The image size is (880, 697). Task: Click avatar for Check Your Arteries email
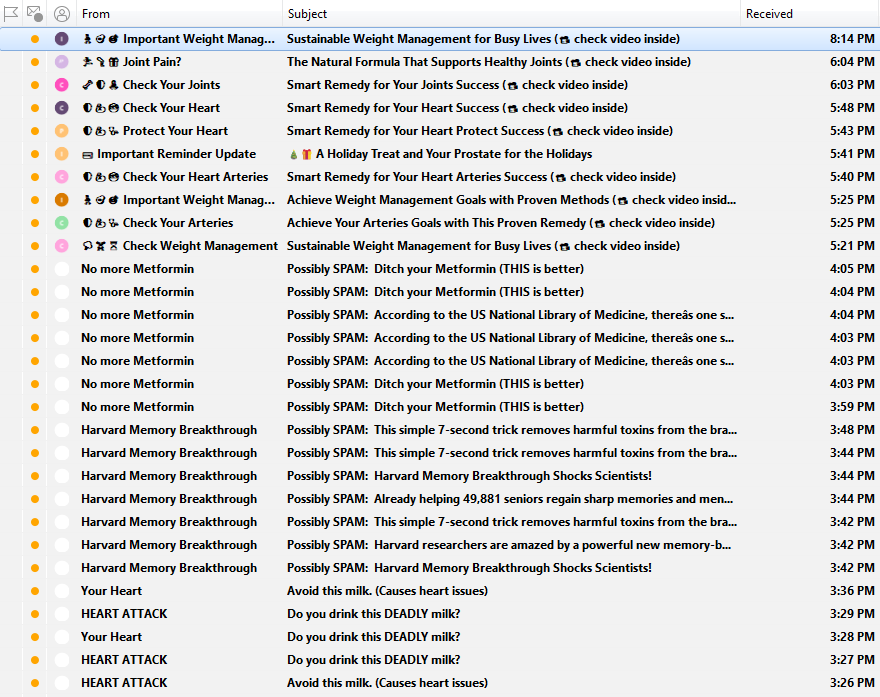click(x=62, y=223)
